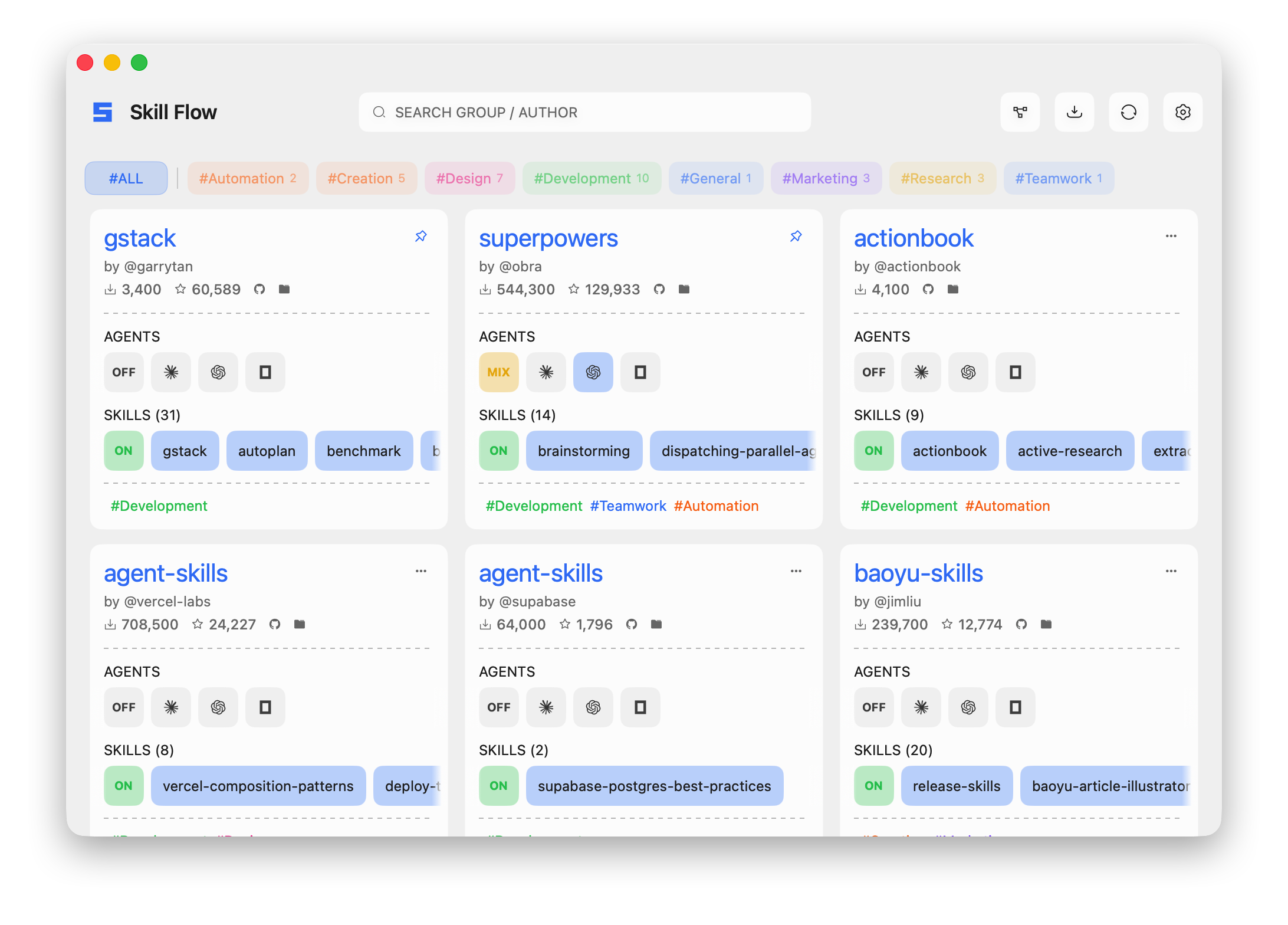Open more-options menu on baoyu-skills card
Viewport: 1288px width, 925px height.
(x=1171, y=571)
